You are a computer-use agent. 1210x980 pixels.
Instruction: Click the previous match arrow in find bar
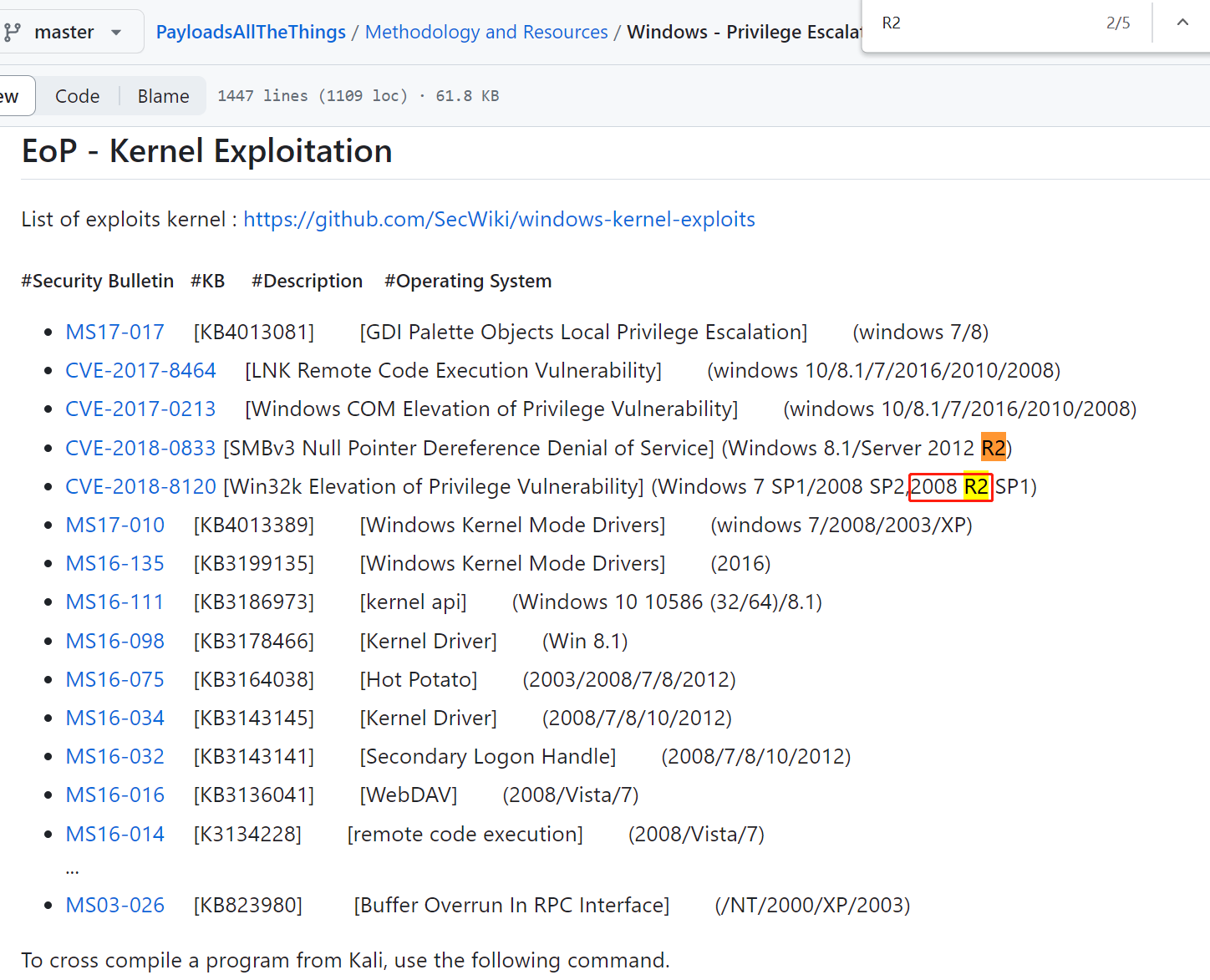point(1182,23)
